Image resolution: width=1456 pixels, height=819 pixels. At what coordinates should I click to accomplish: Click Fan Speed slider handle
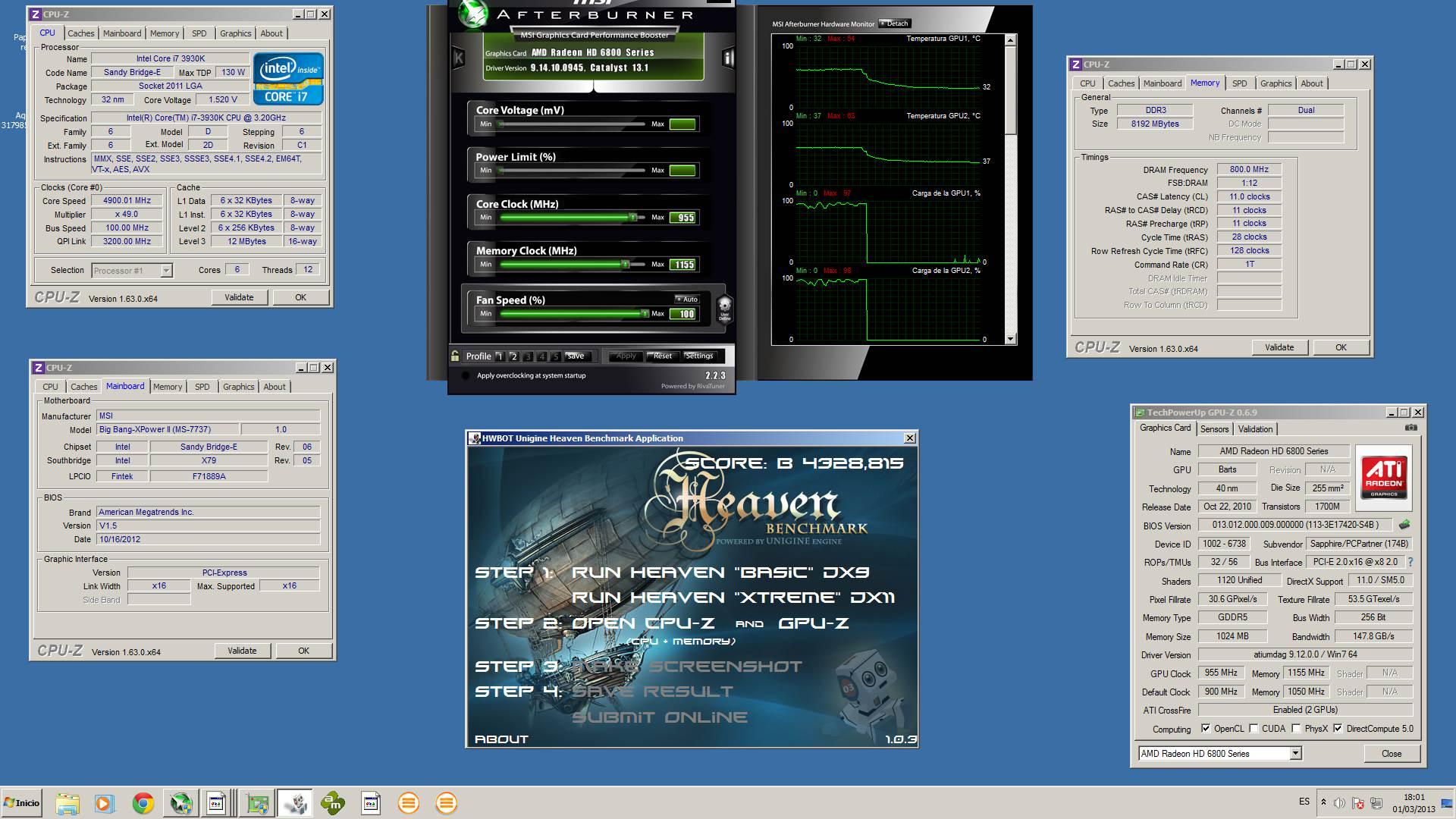pos(645,313)
